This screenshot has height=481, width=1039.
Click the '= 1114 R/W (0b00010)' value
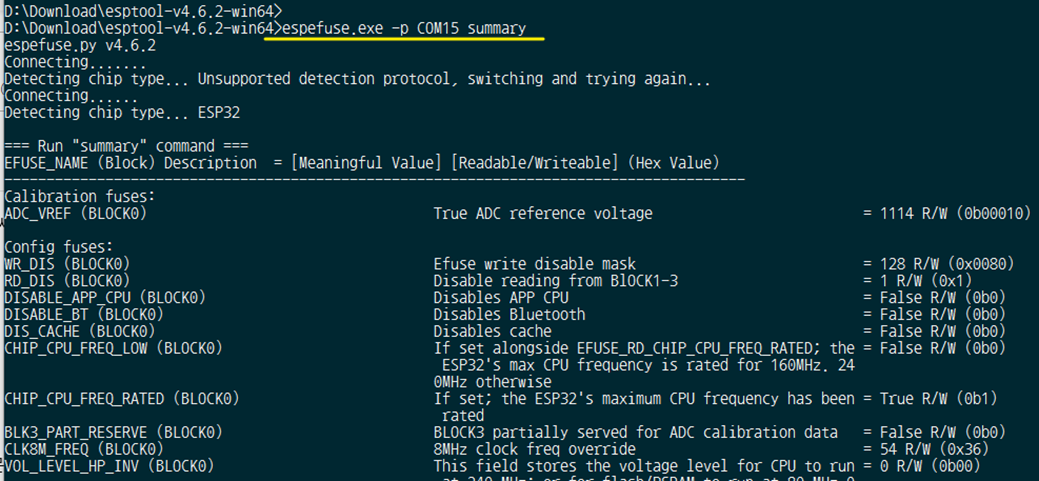[947, 213]
